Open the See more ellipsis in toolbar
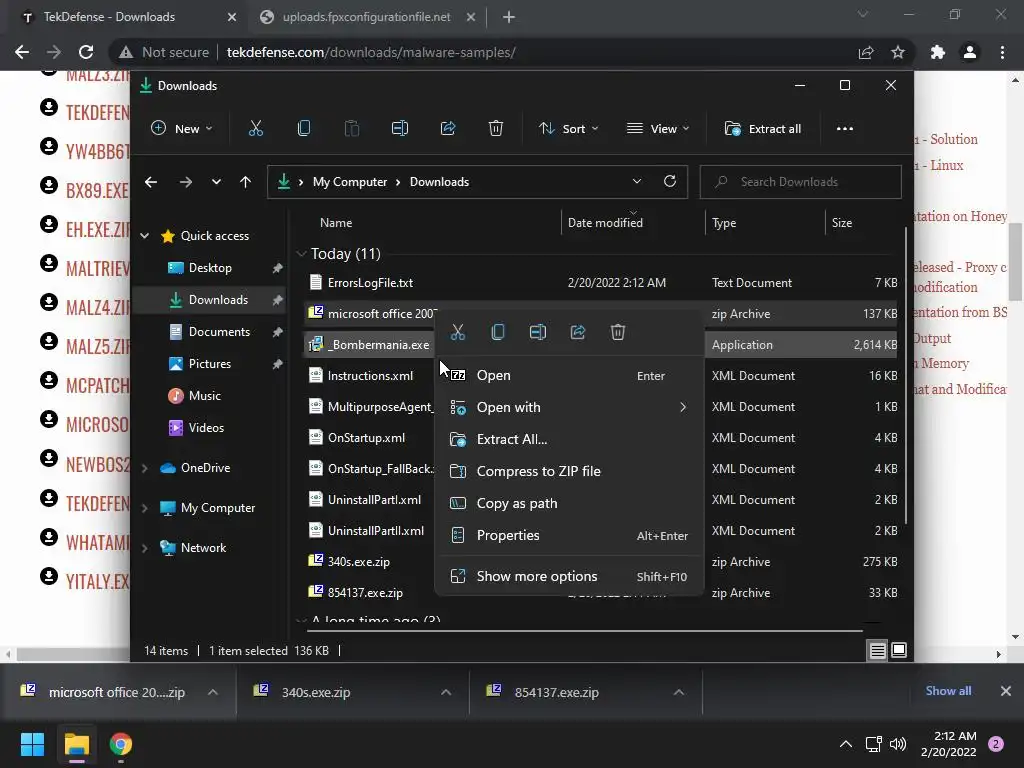Viewport: 1024px width, 768px height. pos(844,129)
